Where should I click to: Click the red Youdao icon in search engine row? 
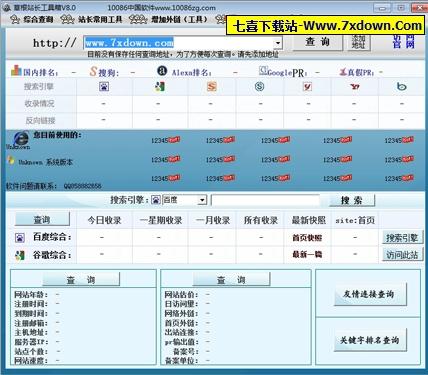click(307, 87)
